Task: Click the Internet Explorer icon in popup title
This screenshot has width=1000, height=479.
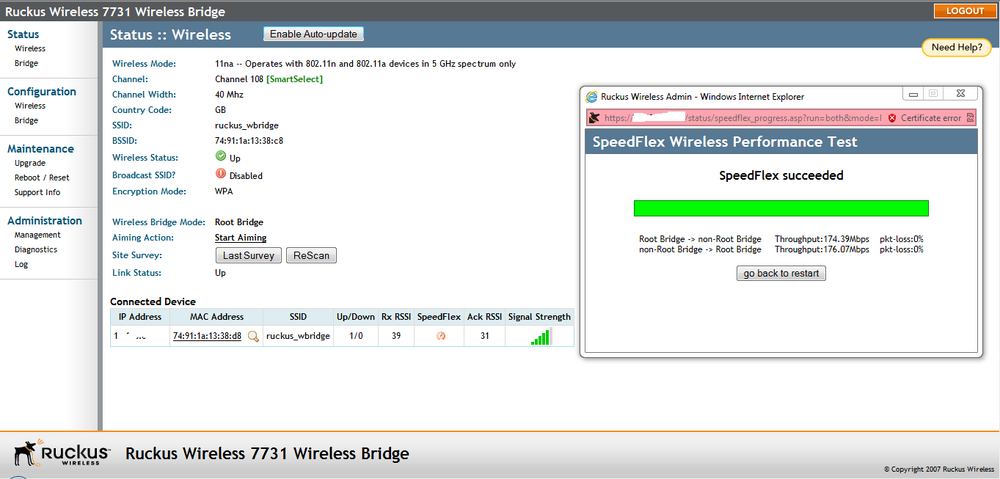Action: [592, 97]
